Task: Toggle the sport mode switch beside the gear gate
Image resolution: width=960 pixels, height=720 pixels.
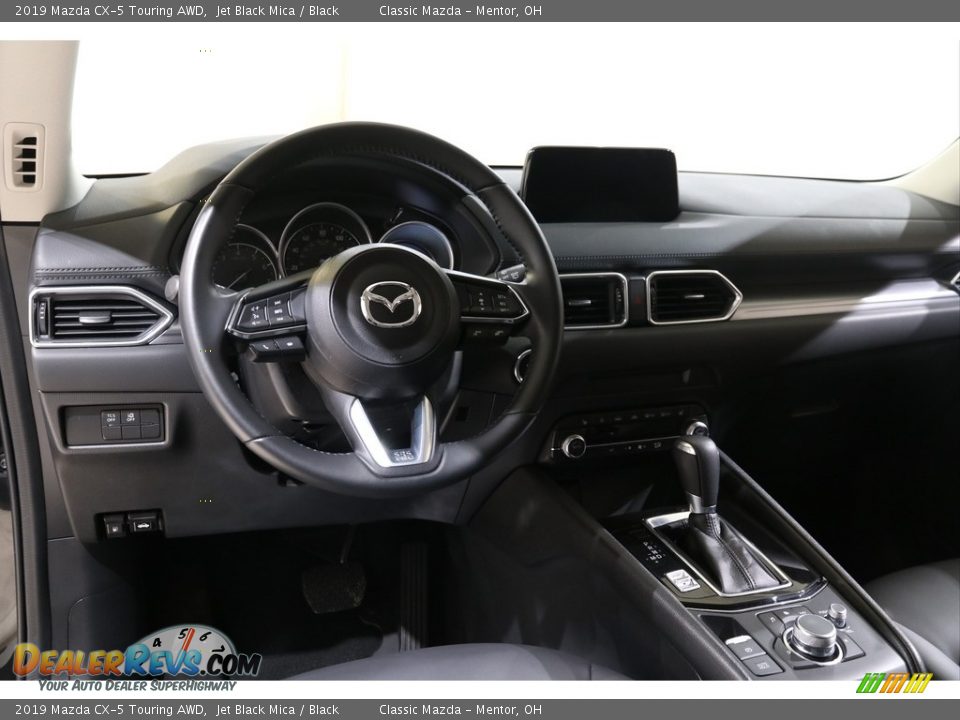Action: 683,582
